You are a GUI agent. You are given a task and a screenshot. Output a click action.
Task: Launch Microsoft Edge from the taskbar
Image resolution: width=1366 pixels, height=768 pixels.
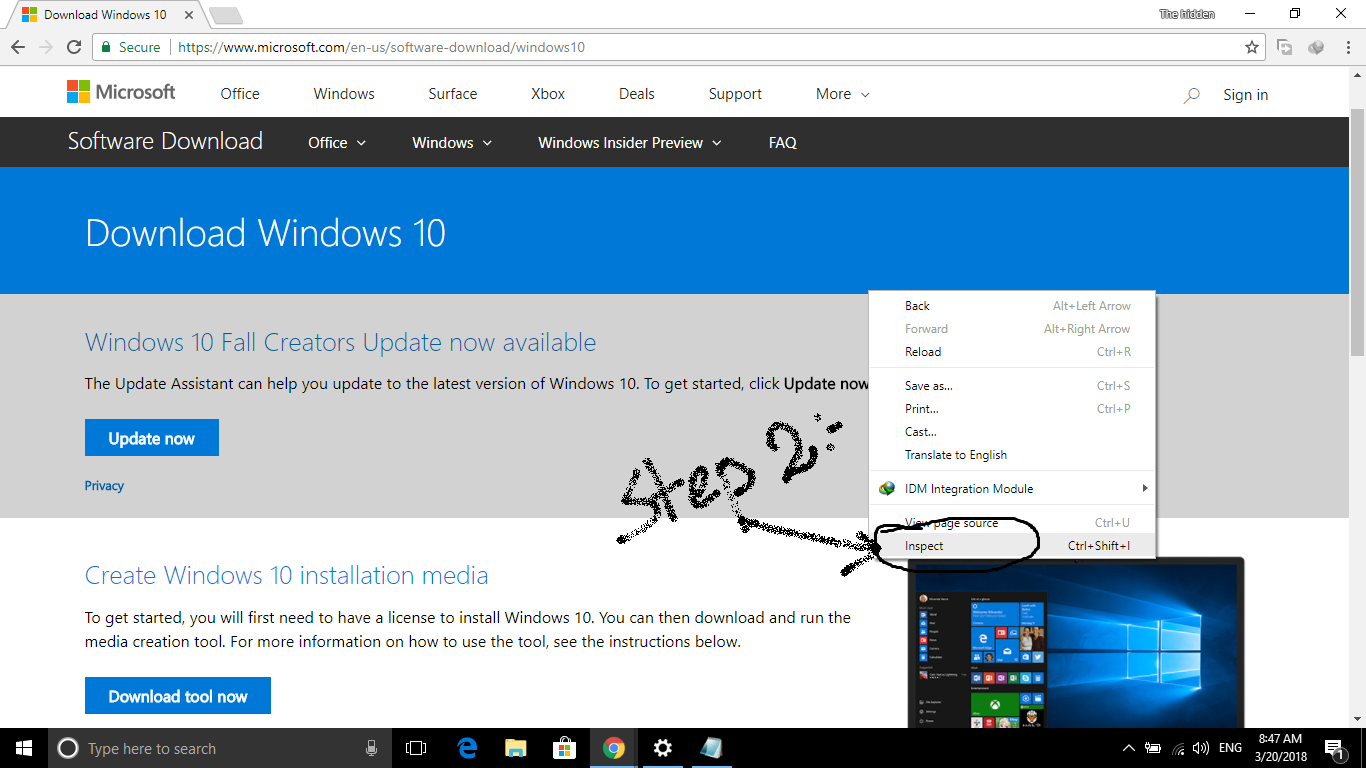click(467, 748)
